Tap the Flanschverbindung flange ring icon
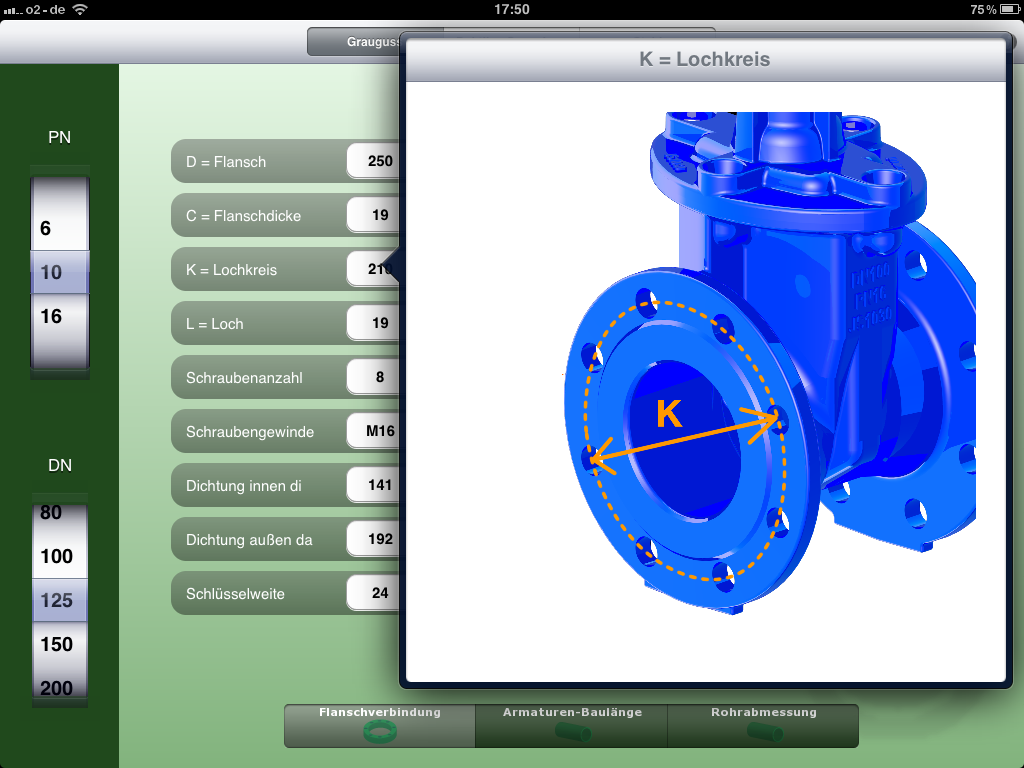The height and width of the screenshot is (768, 1024). pos(379,733)
